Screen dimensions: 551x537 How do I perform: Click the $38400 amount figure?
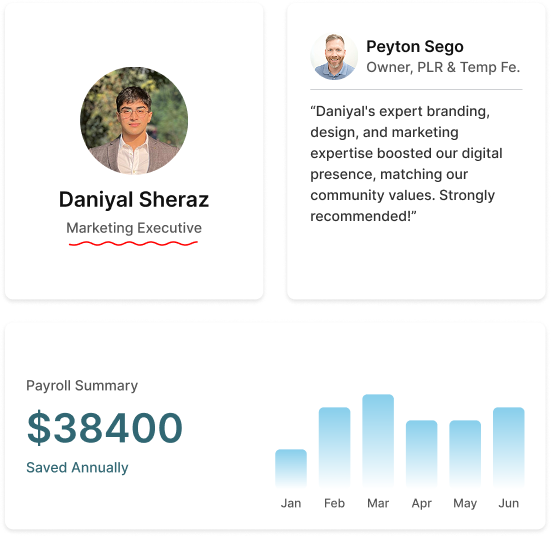(105, 428)
